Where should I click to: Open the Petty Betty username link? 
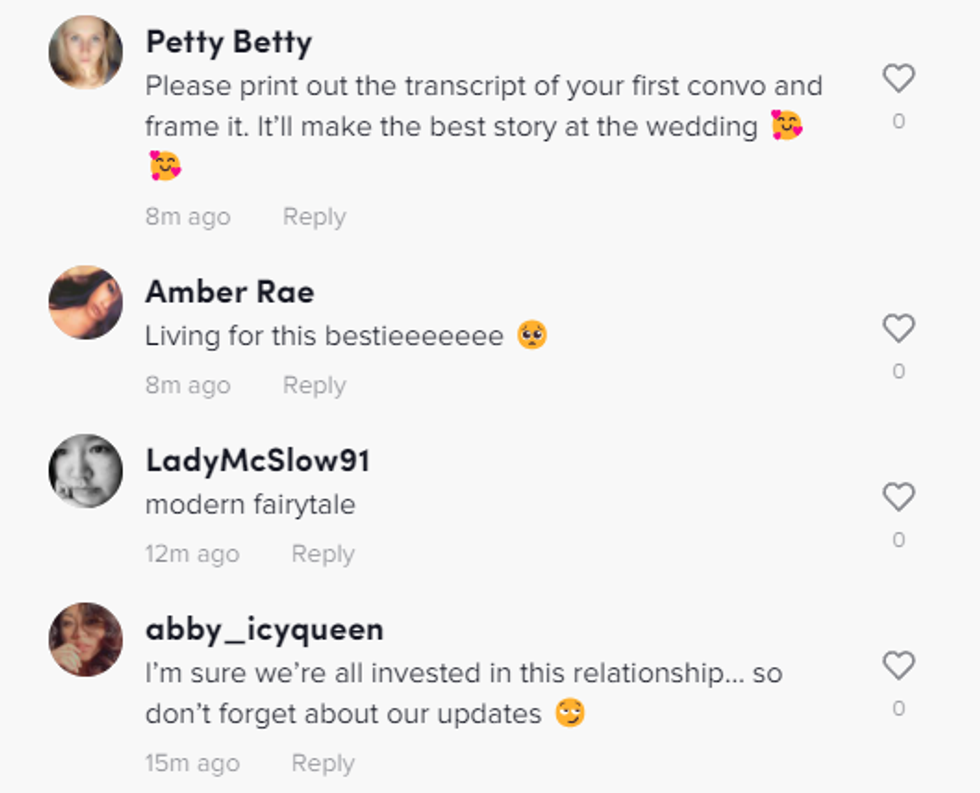(x=228, y=42)
